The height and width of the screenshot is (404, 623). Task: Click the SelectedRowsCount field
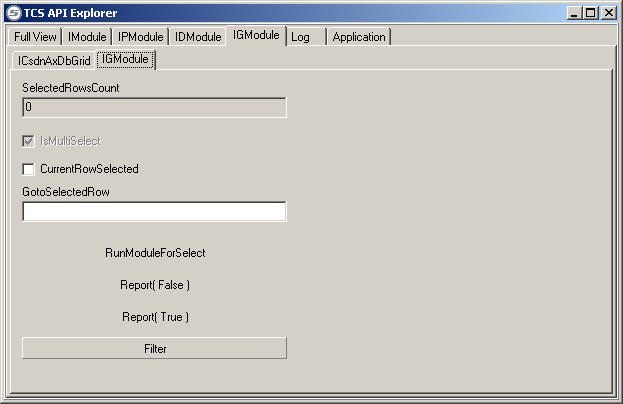154,107
